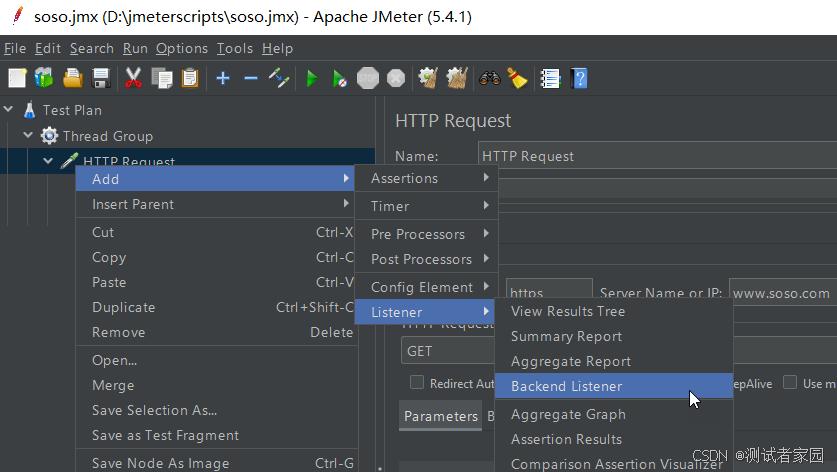Select Save Selection As... entry
Screen dimensions: 837x472
click(x=215, y=410)
